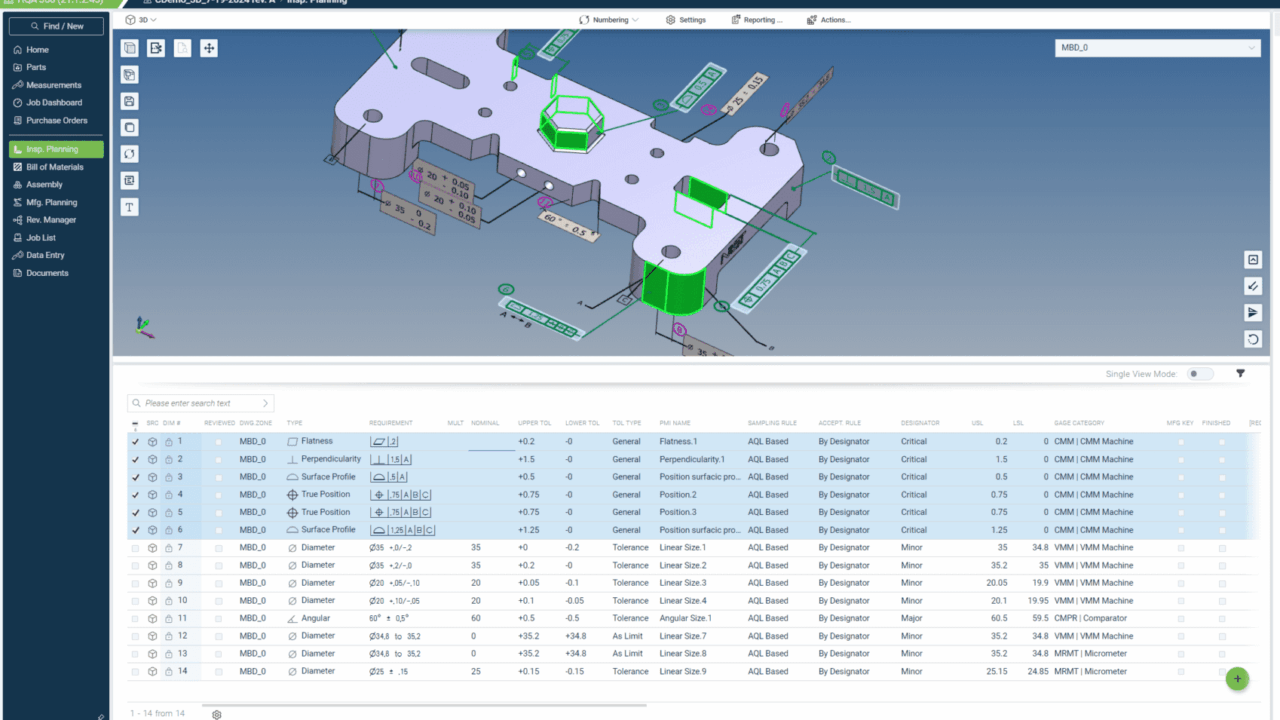The image size is (1280, 720).
Task: Check the Reviewed checkbox for row 12
Action: click(219, 637)
